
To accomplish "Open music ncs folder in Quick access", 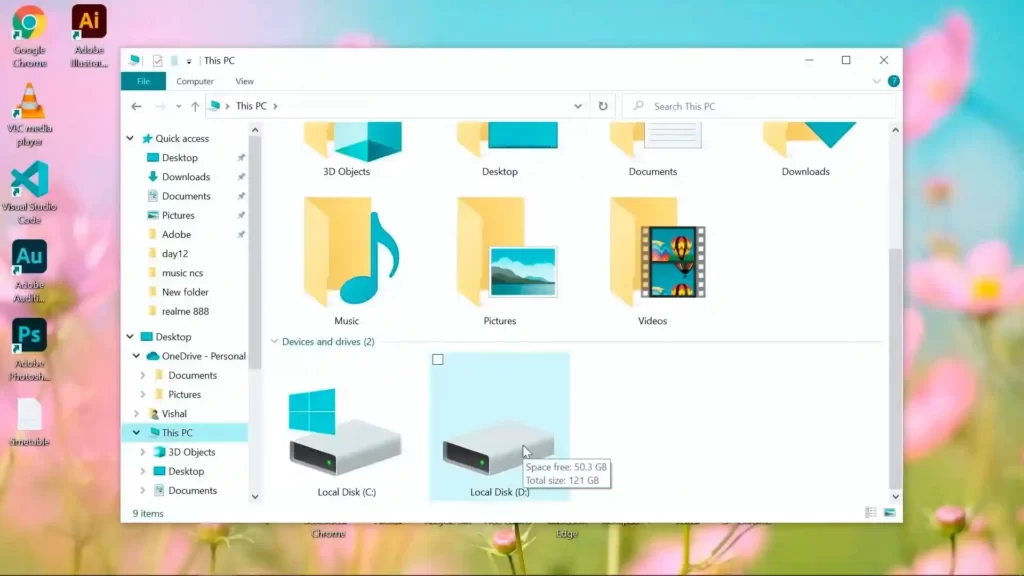I will pos(182,273).
